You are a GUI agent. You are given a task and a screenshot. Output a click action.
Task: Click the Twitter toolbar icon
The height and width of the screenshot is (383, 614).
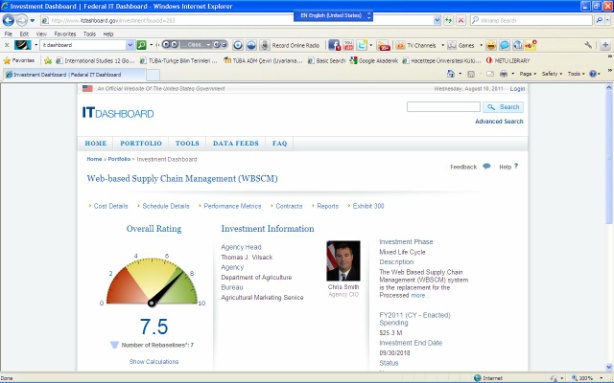pyautogui.click(x=362, y=45)
